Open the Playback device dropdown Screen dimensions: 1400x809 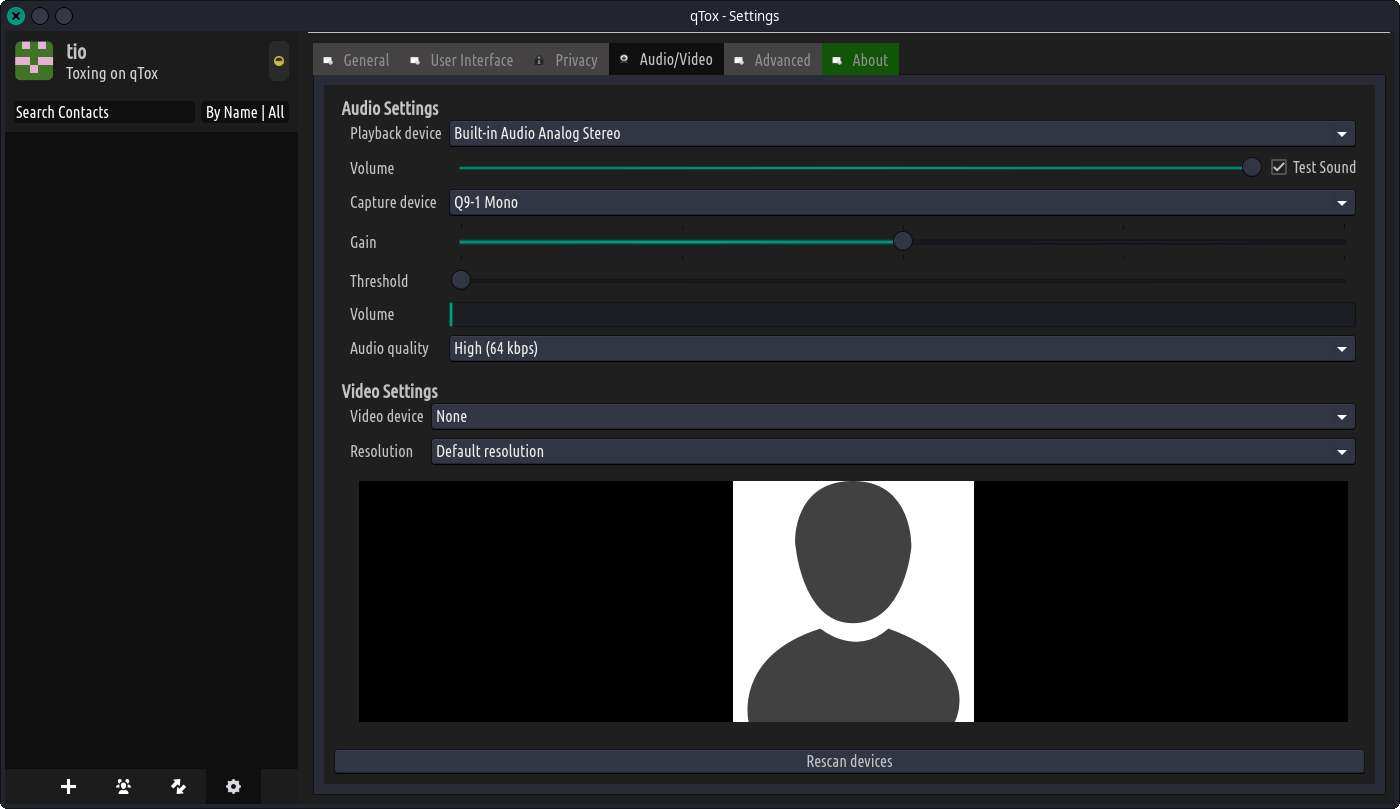pos(901,134)
